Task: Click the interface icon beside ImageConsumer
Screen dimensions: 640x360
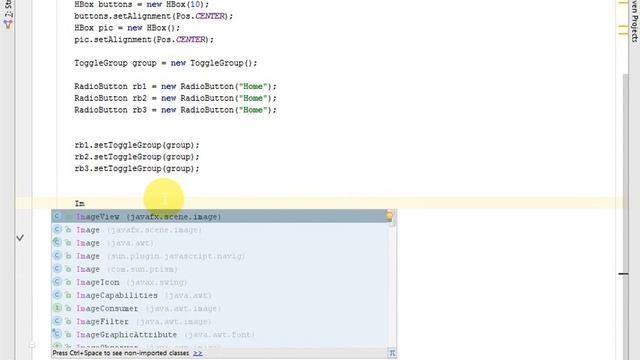Action: [x=57, y=308]
